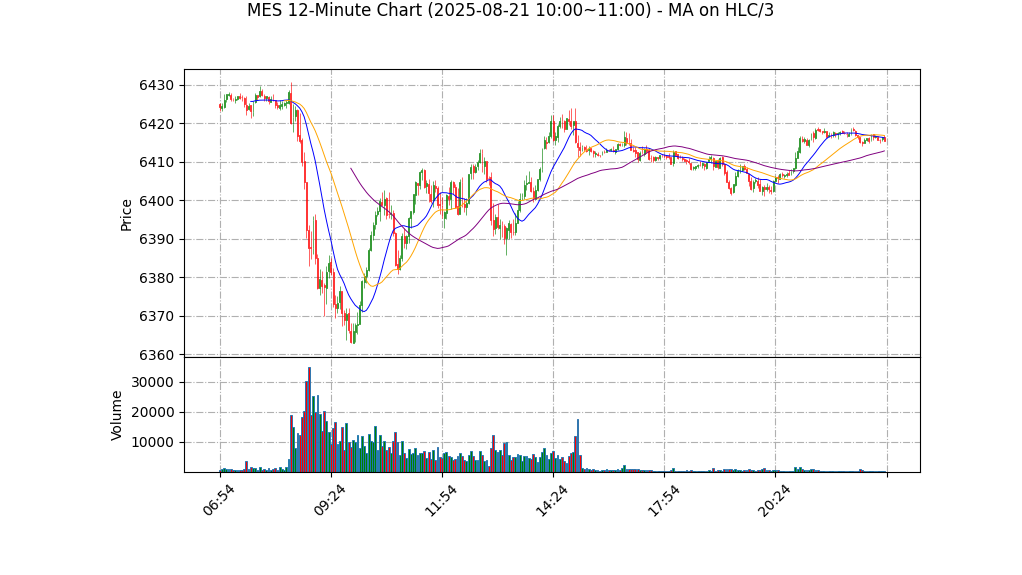Click the 6430 price axis label
The image size is (1022, 575).
(x=156, y=85)
